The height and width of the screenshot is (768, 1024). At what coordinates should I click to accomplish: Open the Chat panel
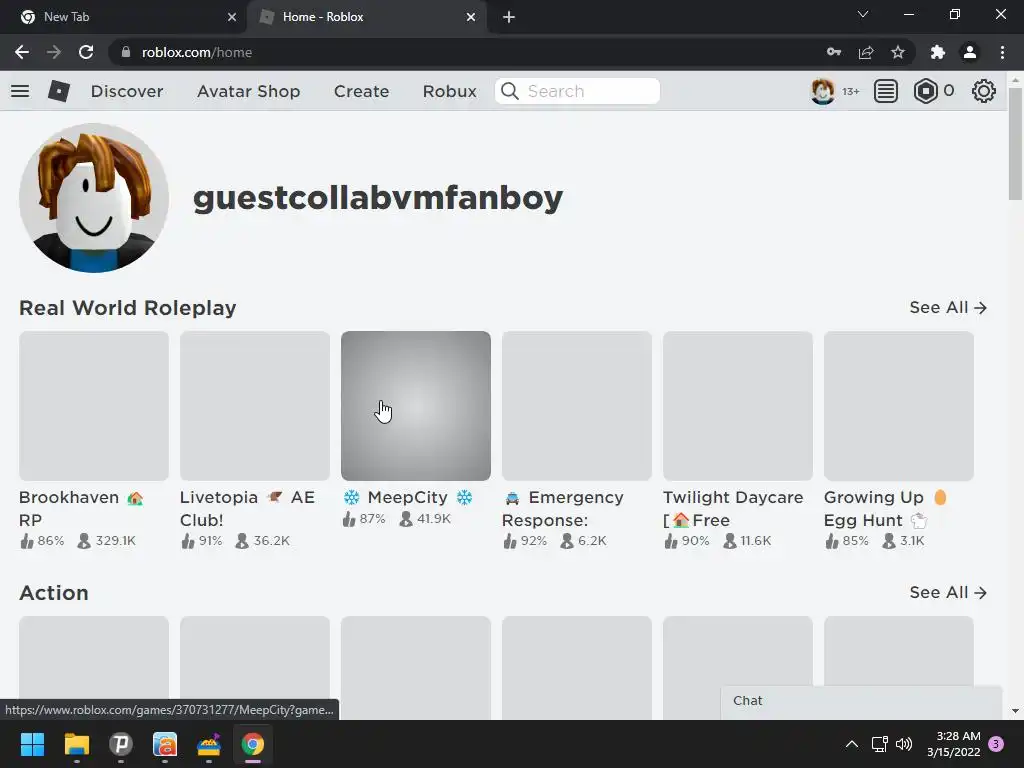[x=861, y=701]
